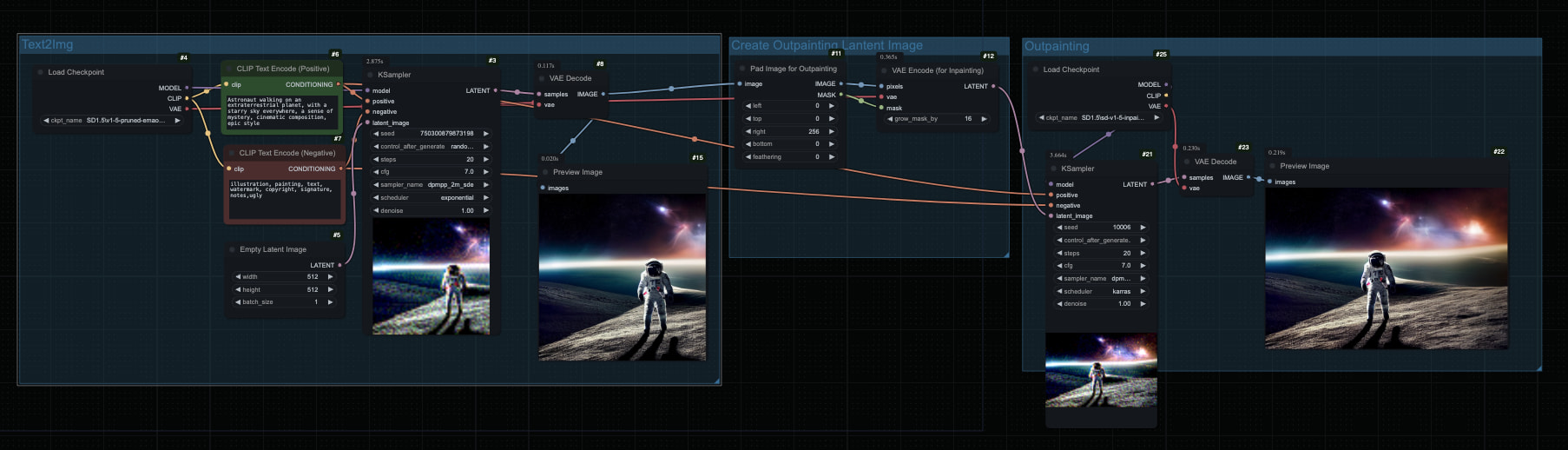1568x450 pixels.
Task: Collapse the Pad Image for Outpainting node
Action: click(x=742, y=69)
